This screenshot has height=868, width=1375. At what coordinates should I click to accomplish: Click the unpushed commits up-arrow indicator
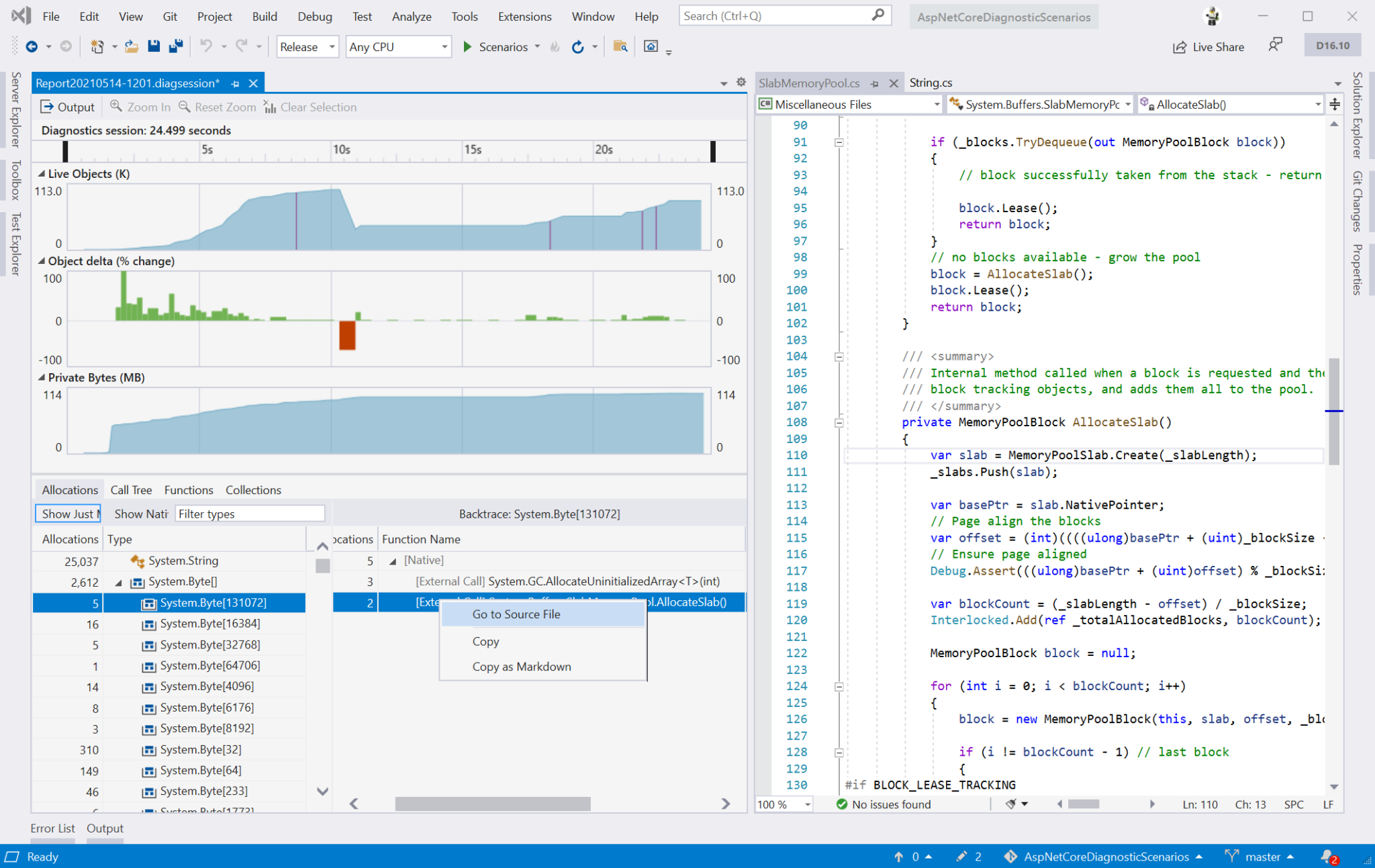pyautogui.click(x=898, y=857)
